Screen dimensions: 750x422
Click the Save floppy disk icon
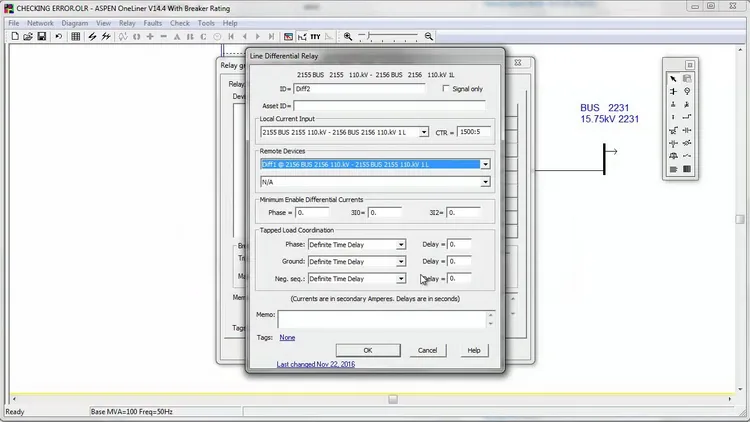tap(42, 36)
